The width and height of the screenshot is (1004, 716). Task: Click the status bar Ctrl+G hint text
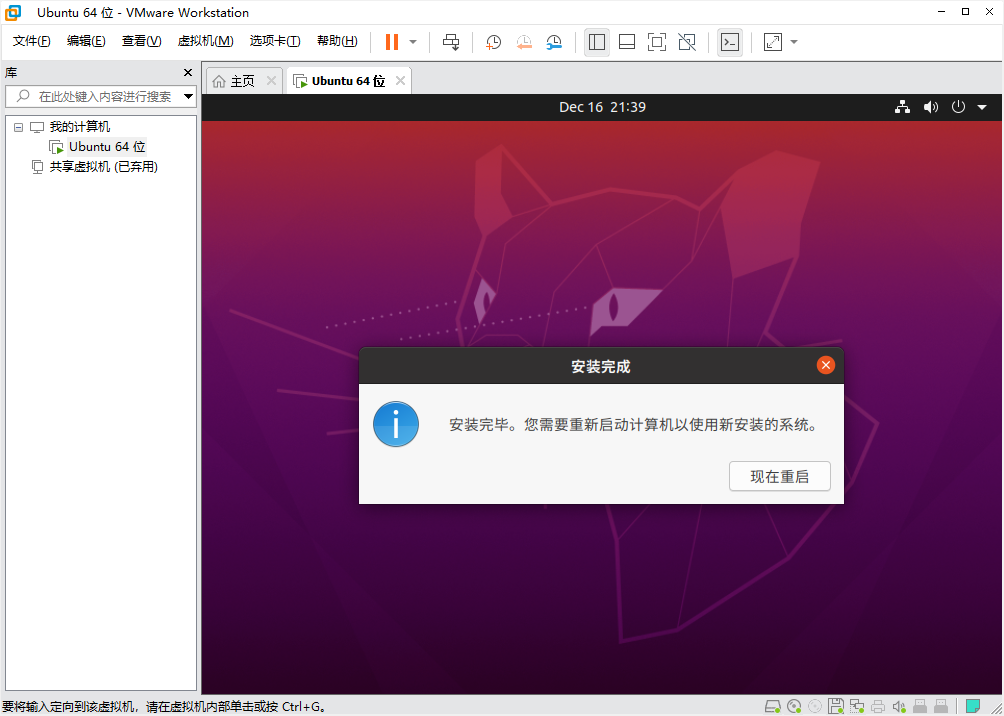pyautogui.click(x=165, y=707)
